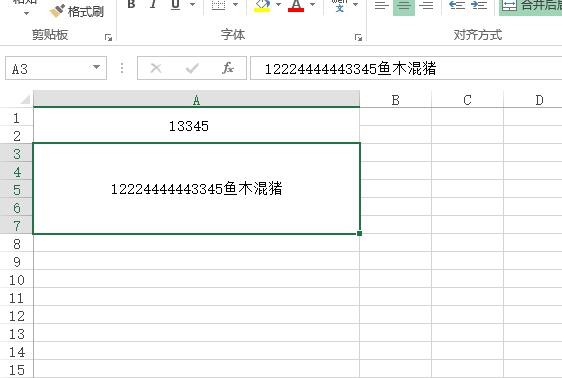Toggle bold formatting
This screenshot has height=378, width=562.
(131, 5)
